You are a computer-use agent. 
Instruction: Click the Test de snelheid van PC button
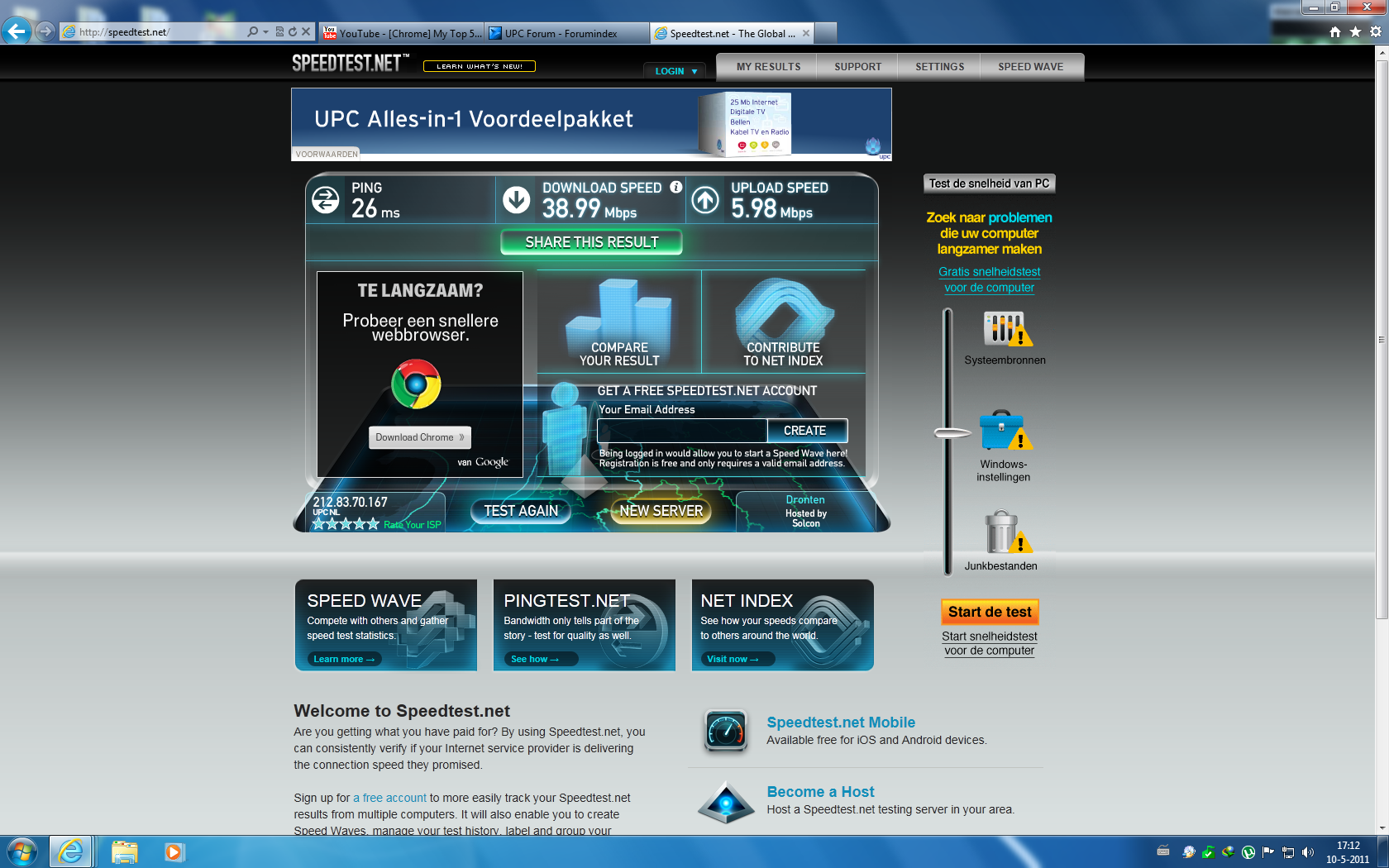pyautogui.click(x=989, y=184)
